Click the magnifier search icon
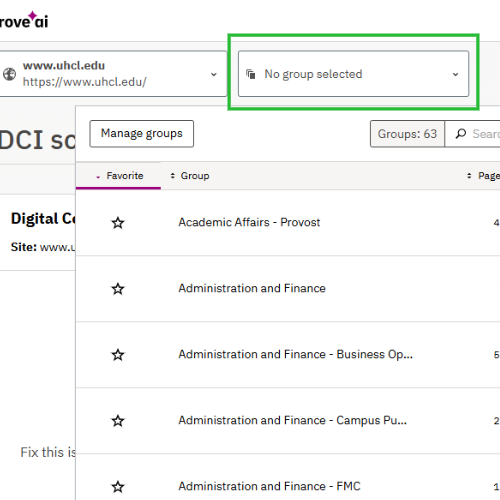500x500 pixels. click(461, 134)
